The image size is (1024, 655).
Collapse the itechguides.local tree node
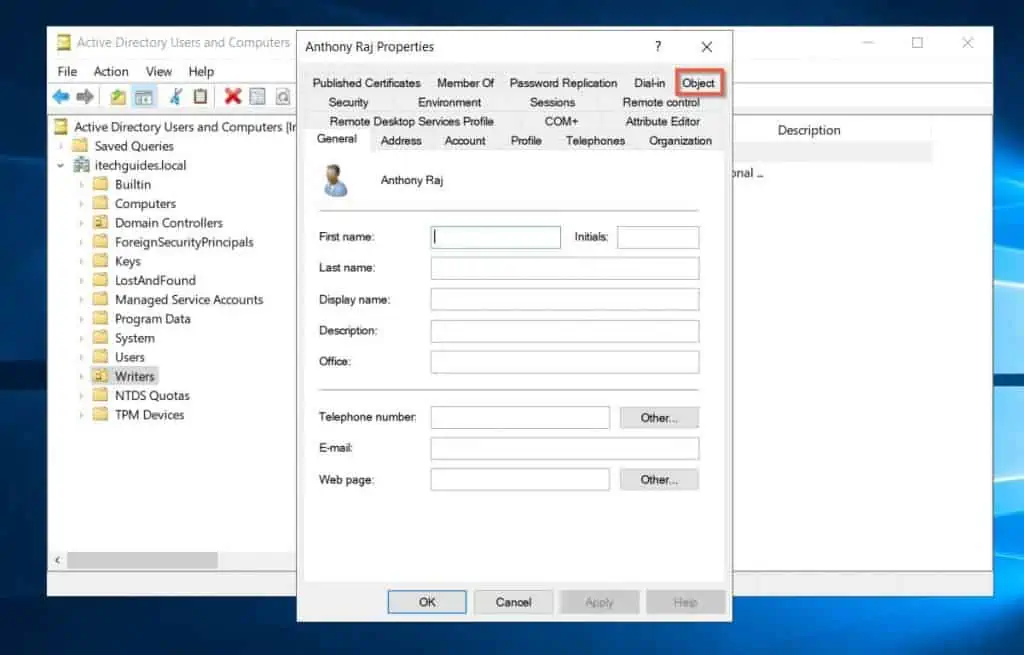coord(60,165)
